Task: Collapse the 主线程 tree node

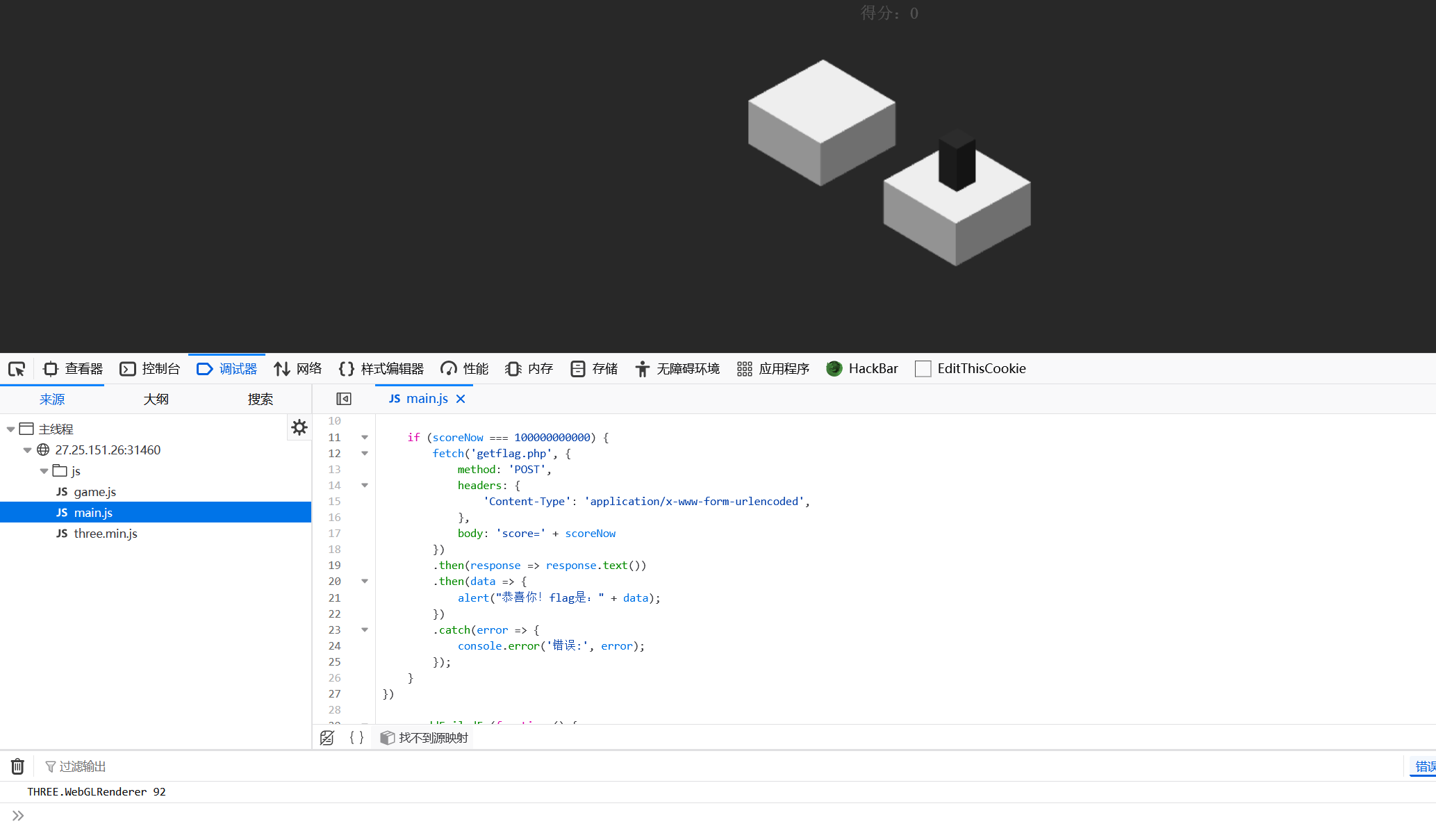Action: (10, 429)
